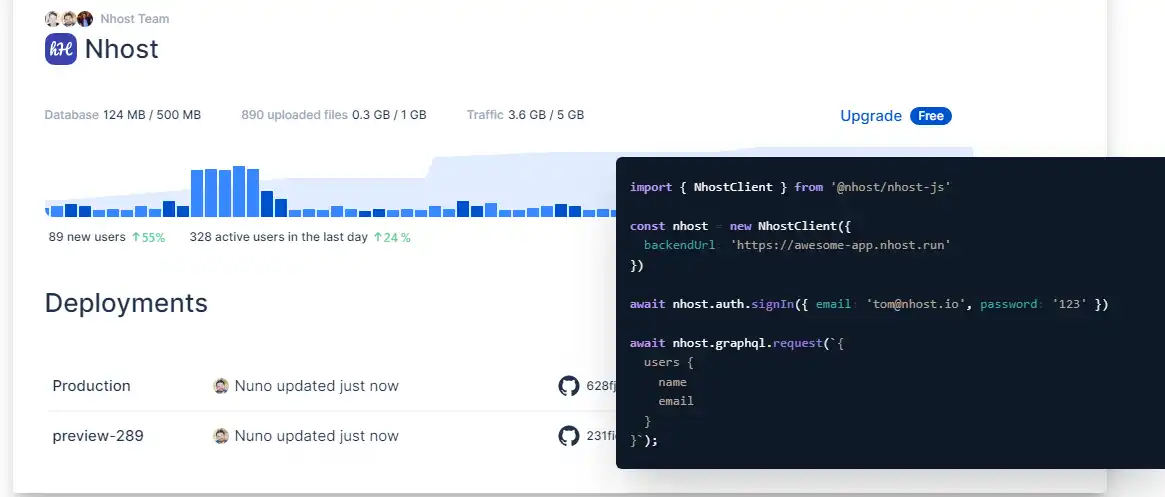Click the 24% active users increase
The height and width of the screenshot is (497, 1165).
click(392, 238)
